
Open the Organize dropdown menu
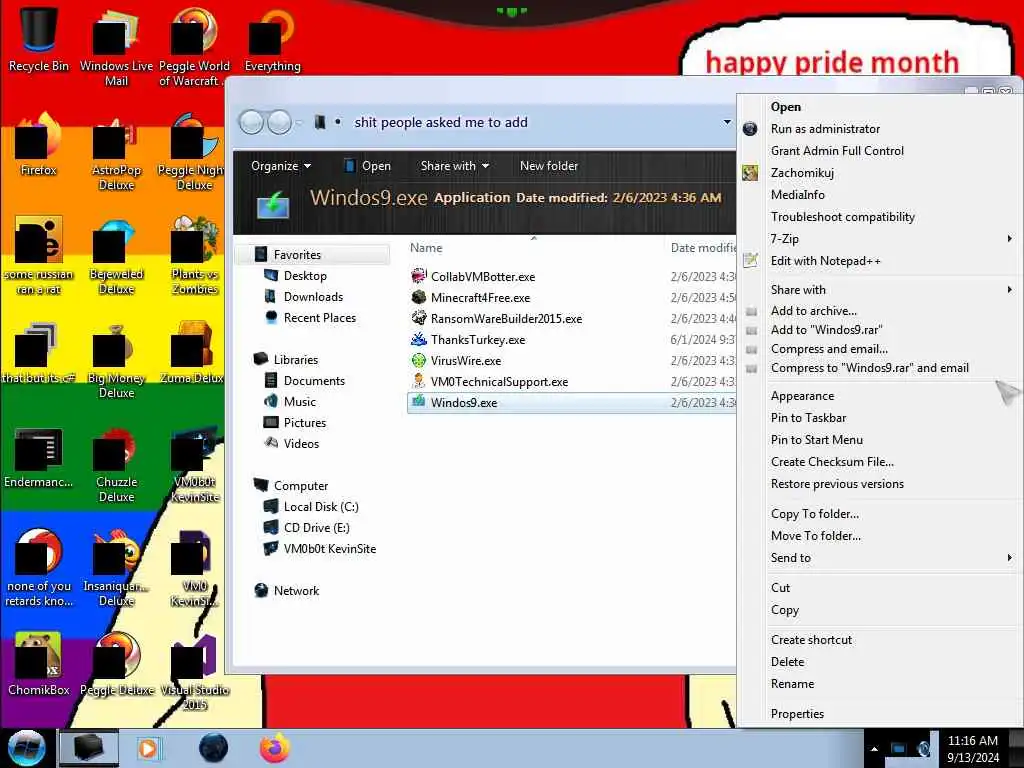coord(281,166)
